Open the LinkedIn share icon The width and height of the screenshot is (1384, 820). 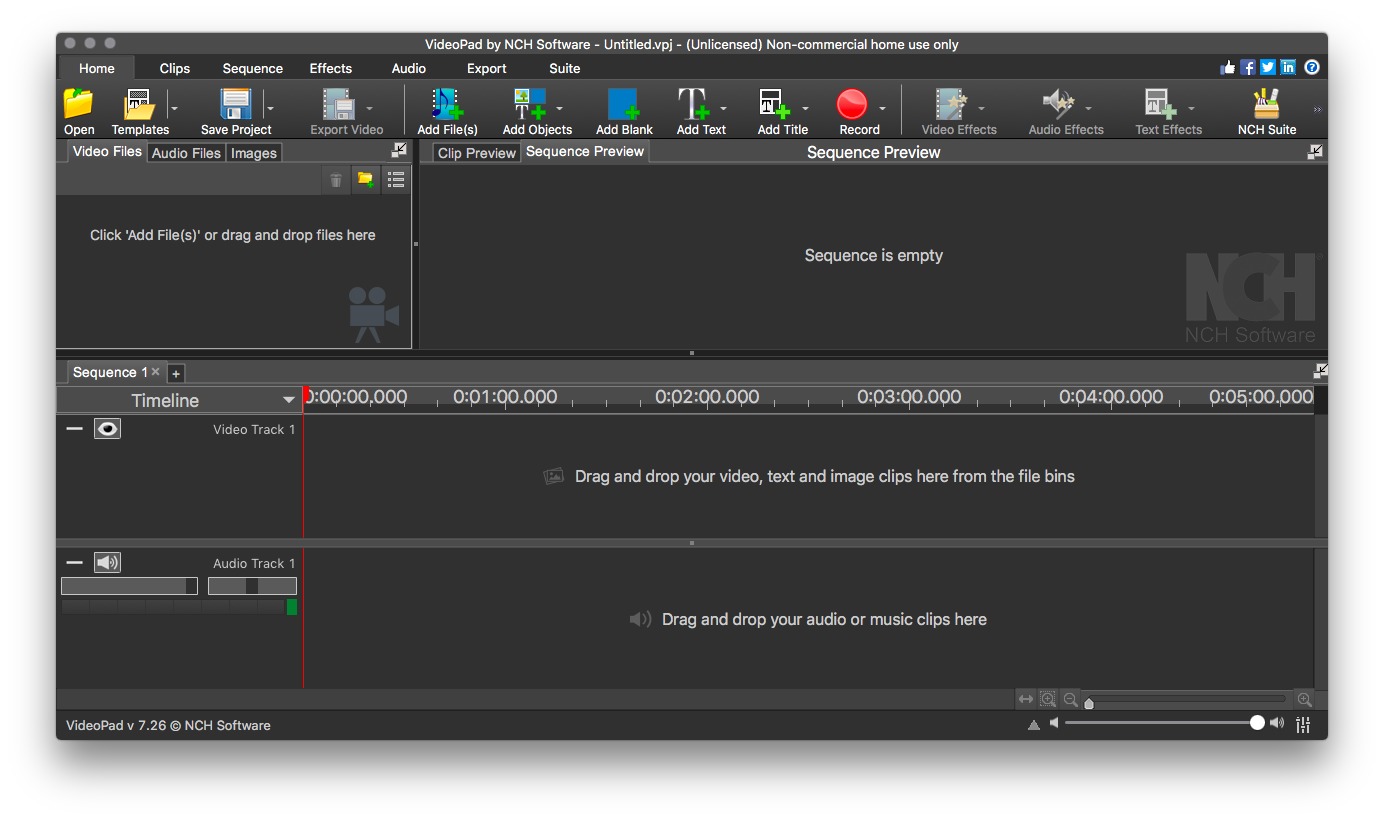[1288, 68]
